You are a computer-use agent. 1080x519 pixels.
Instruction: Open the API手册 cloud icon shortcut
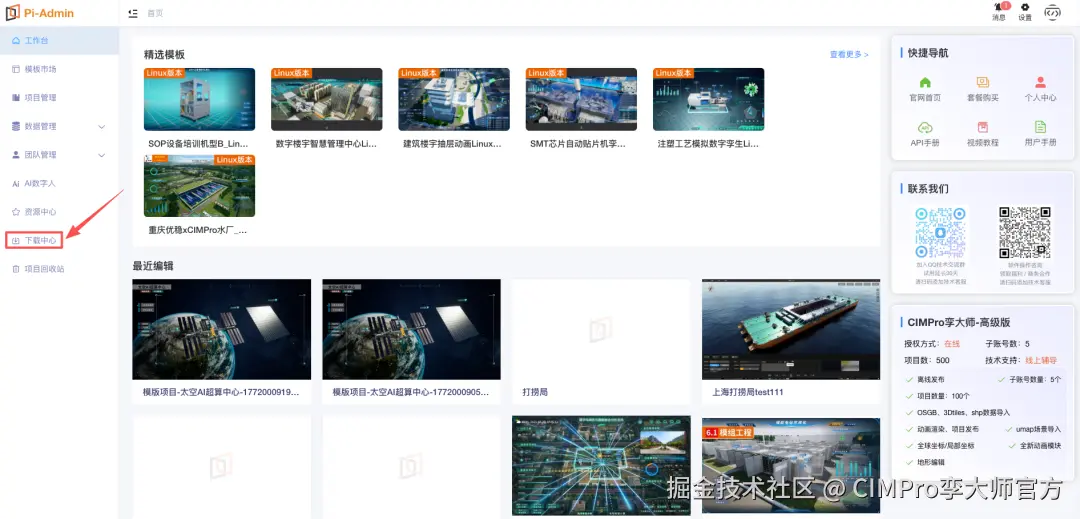925,127
